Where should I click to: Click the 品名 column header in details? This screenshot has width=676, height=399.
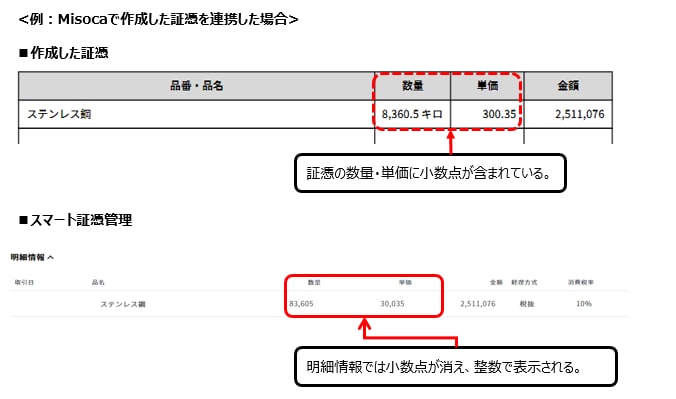(98, 283)
